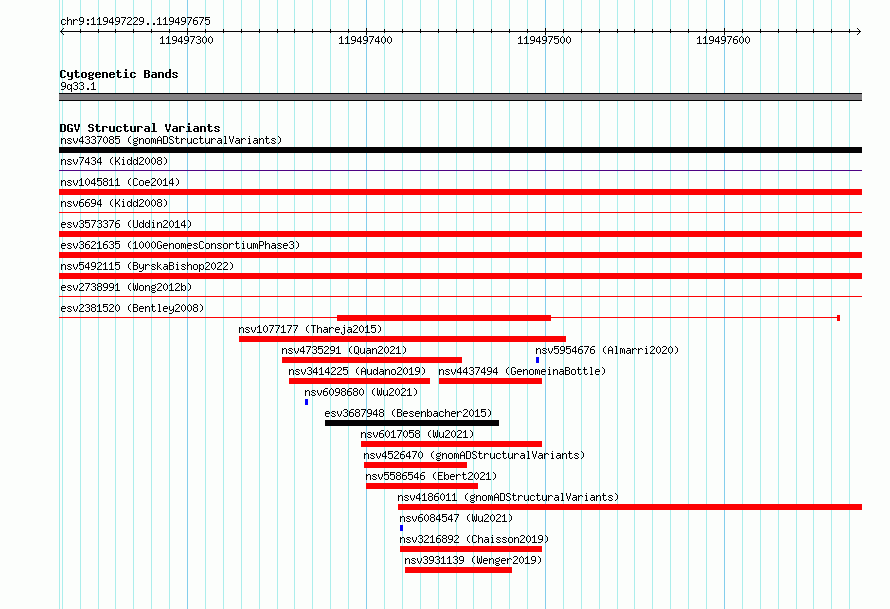Click nsv3414225 (Audano2019) label
The image size is (890, 609).
click(357, 371)
